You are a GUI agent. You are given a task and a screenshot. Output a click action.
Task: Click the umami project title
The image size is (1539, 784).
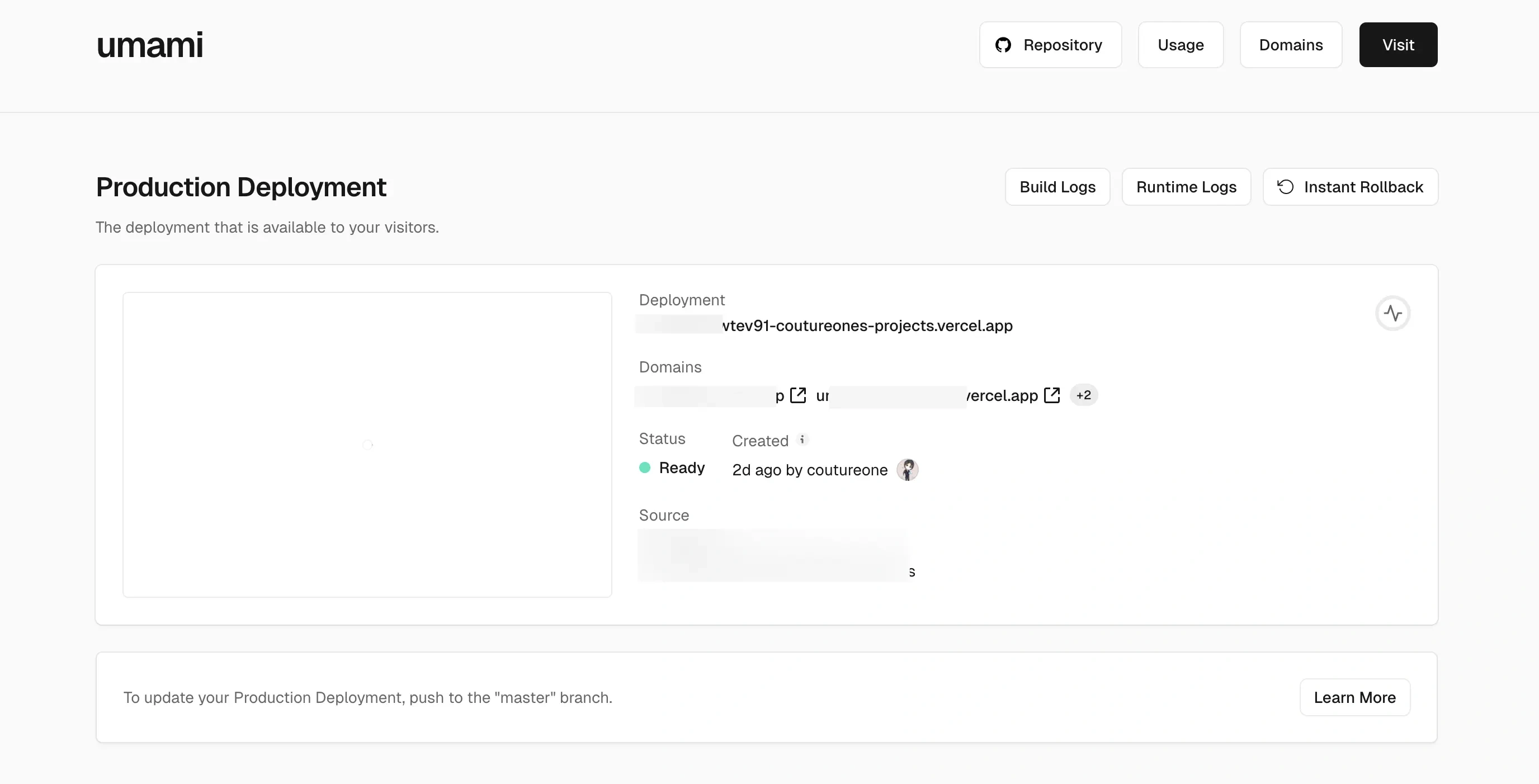(x=149, y=45)
